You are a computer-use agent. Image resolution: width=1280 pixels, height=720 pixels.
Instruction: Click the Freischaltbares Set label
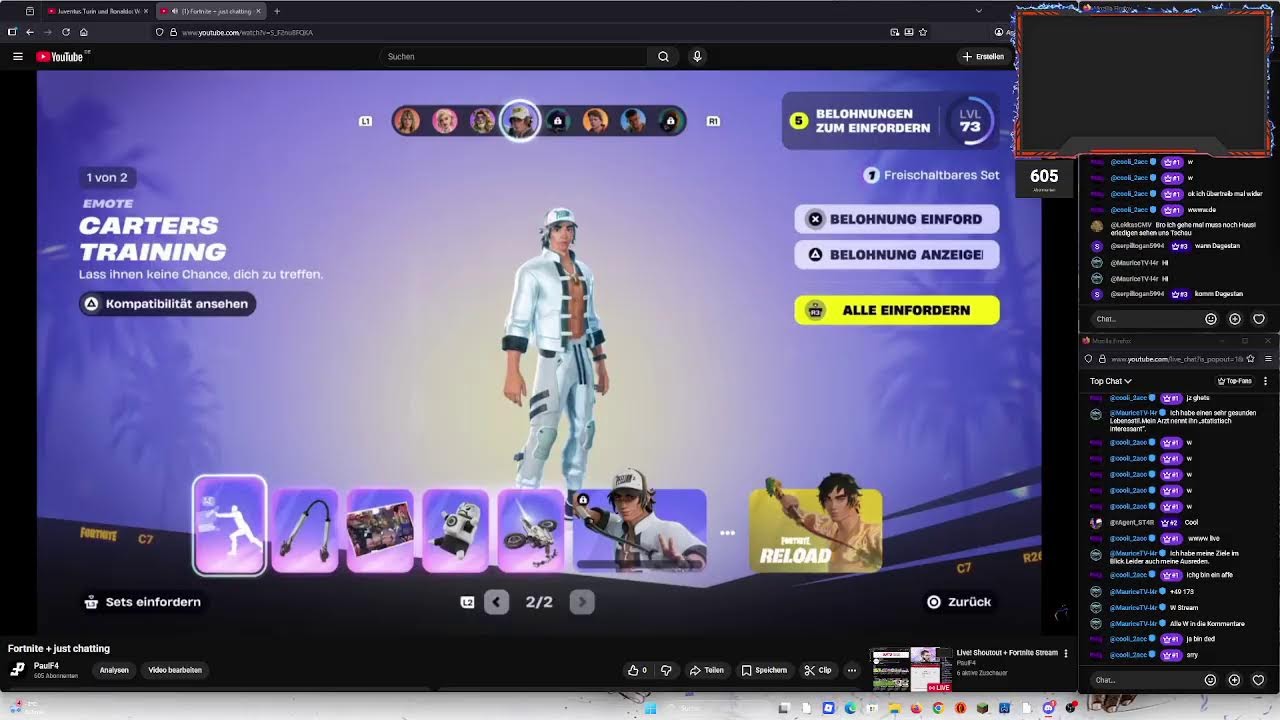[931, 175]
